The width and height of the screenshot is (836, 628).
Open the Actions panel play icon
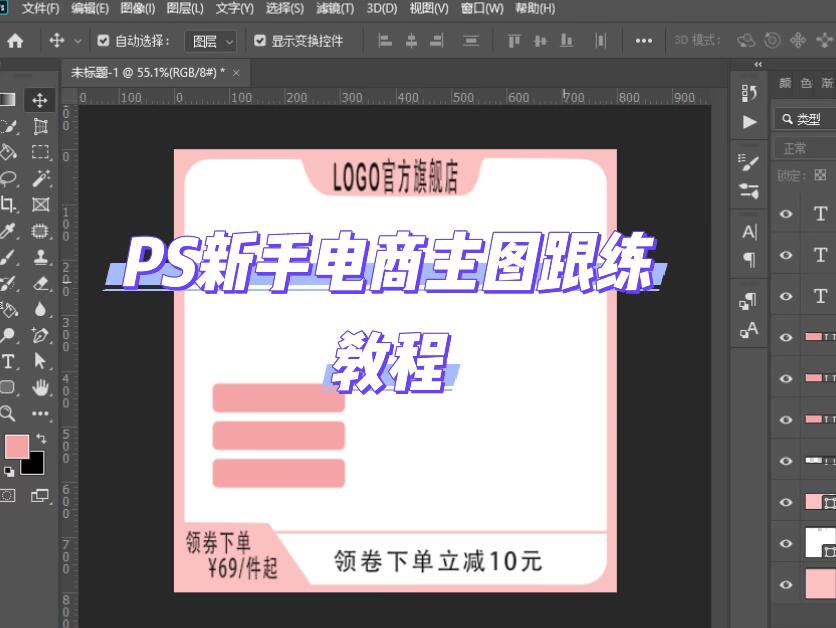coord(749,122)
